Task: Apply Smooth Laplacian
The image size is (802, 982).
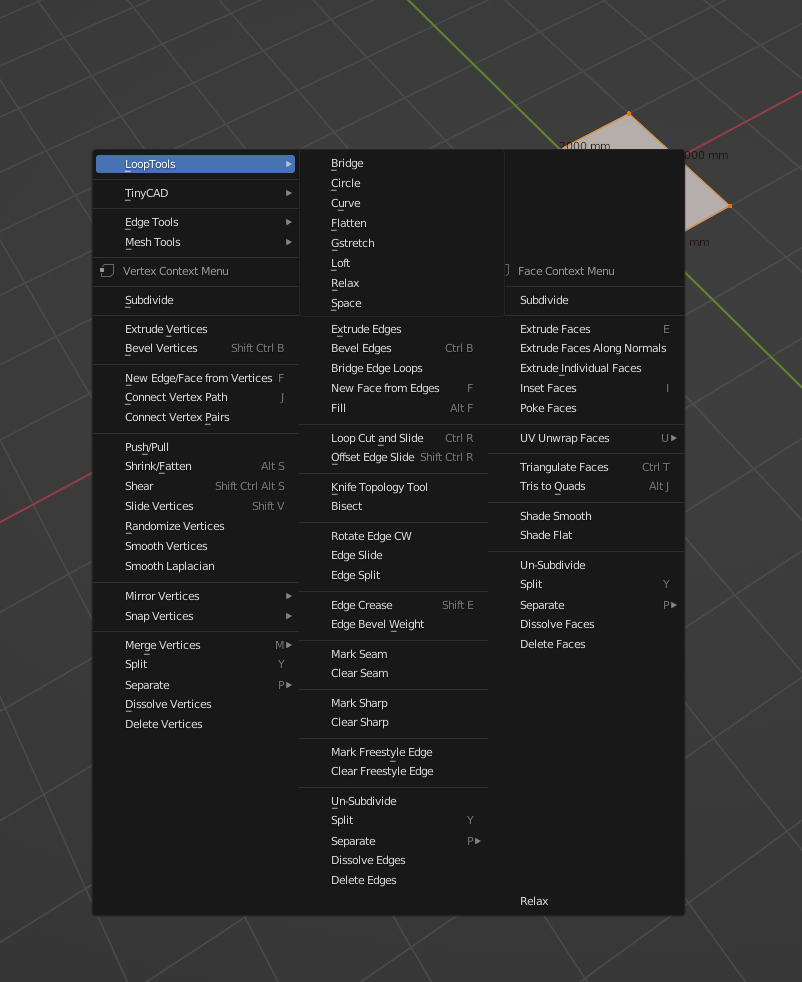Action: point(195,566)
